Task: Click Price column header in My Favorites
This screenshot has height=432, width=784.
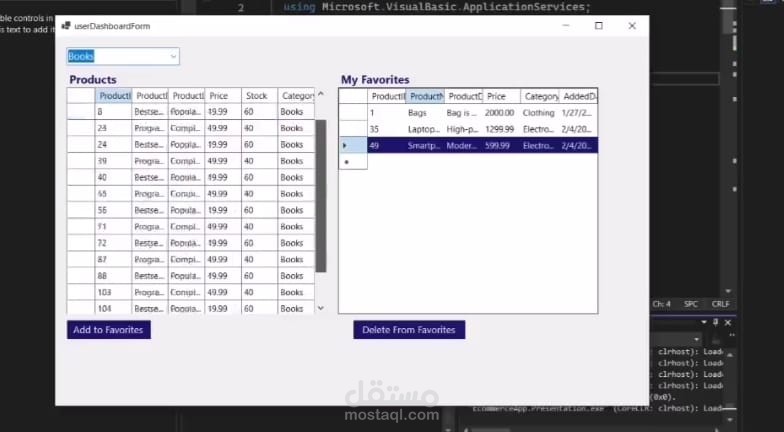Action: (x=502, y=96)
